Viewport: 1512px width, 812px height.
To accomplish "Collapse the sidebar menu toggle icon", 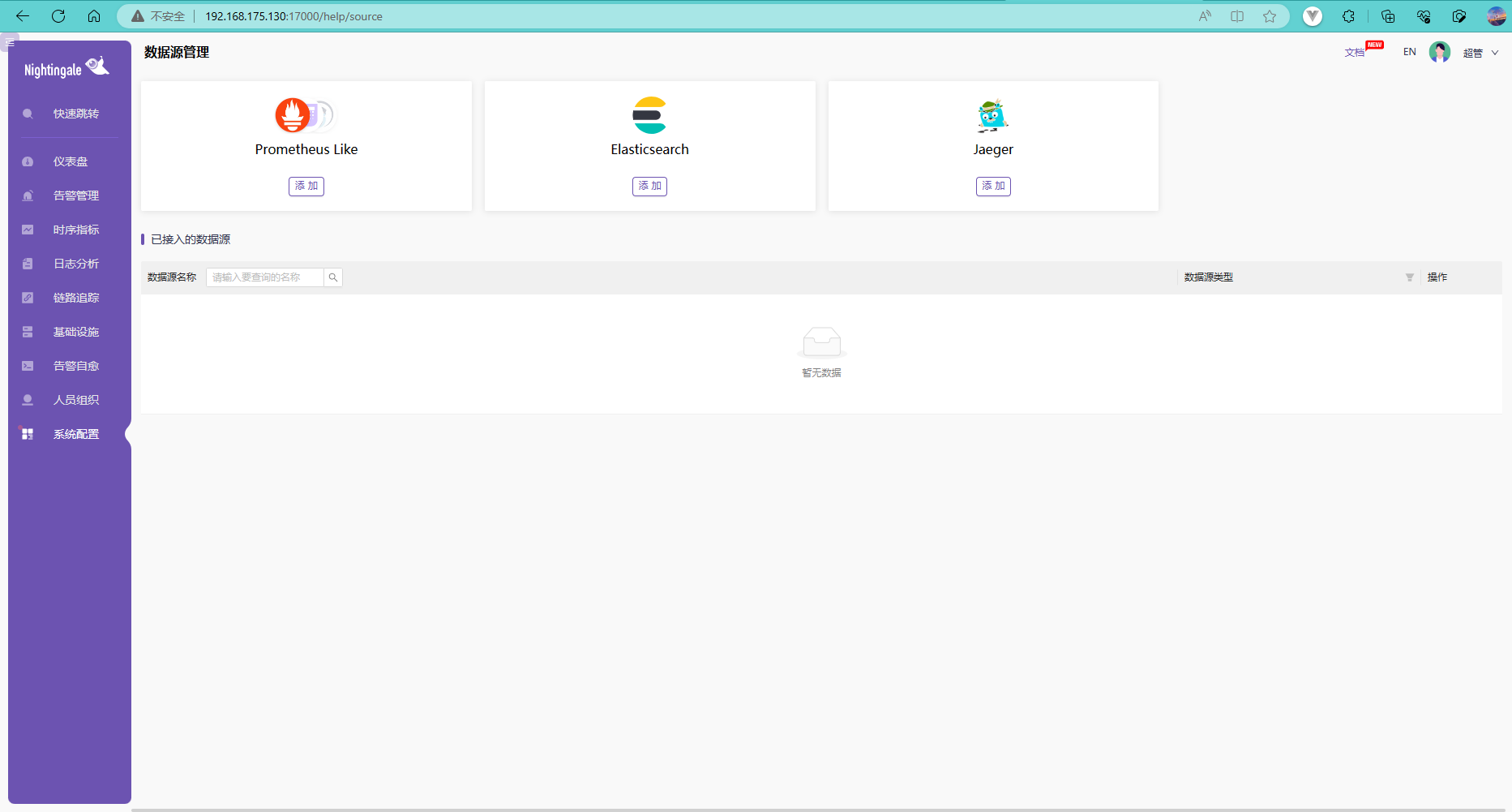I will (10, 42).
